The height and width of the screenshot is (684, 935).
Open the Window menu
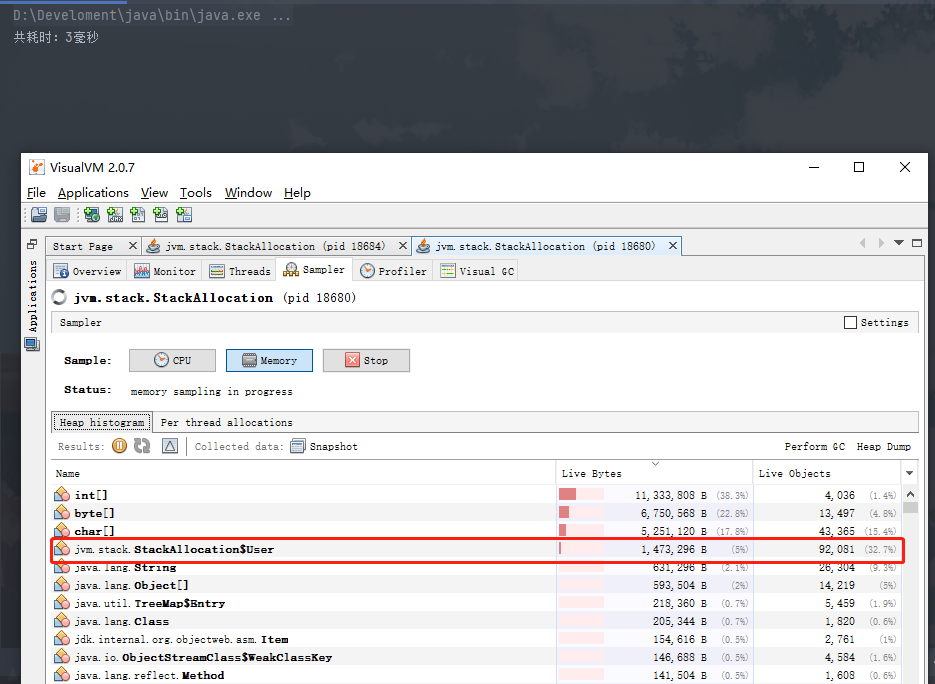(x=248, y=193)
